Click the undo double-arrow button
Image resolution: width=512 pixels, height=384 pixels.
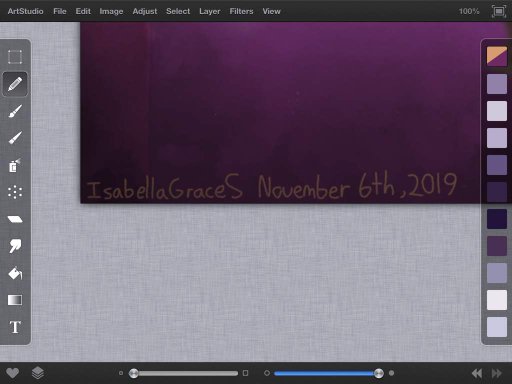click(x=477, y=373)
